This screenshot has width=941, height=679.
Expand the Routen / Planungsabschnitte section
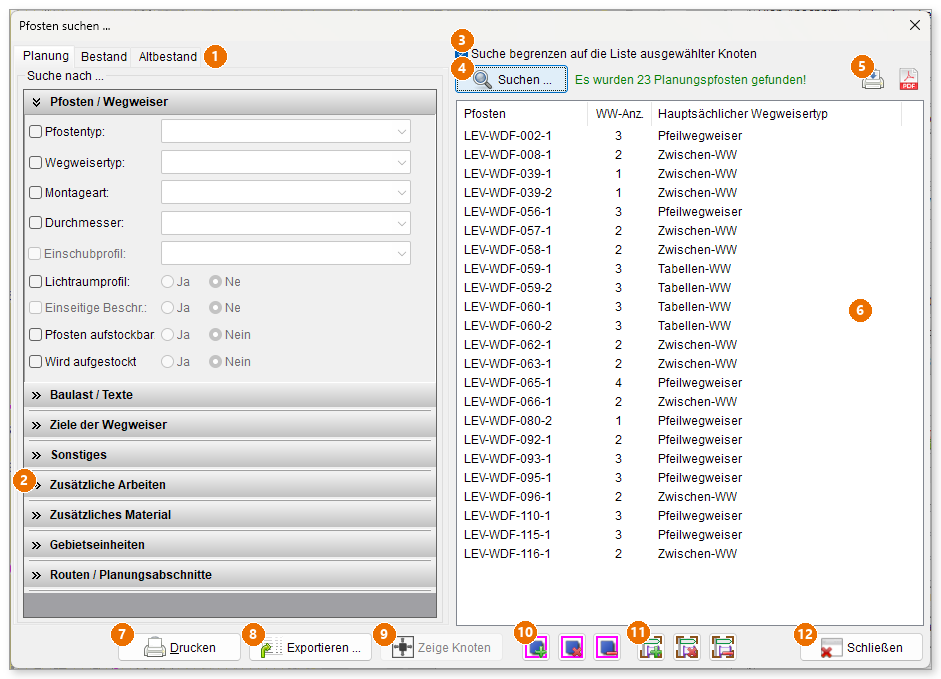(230, 575)
